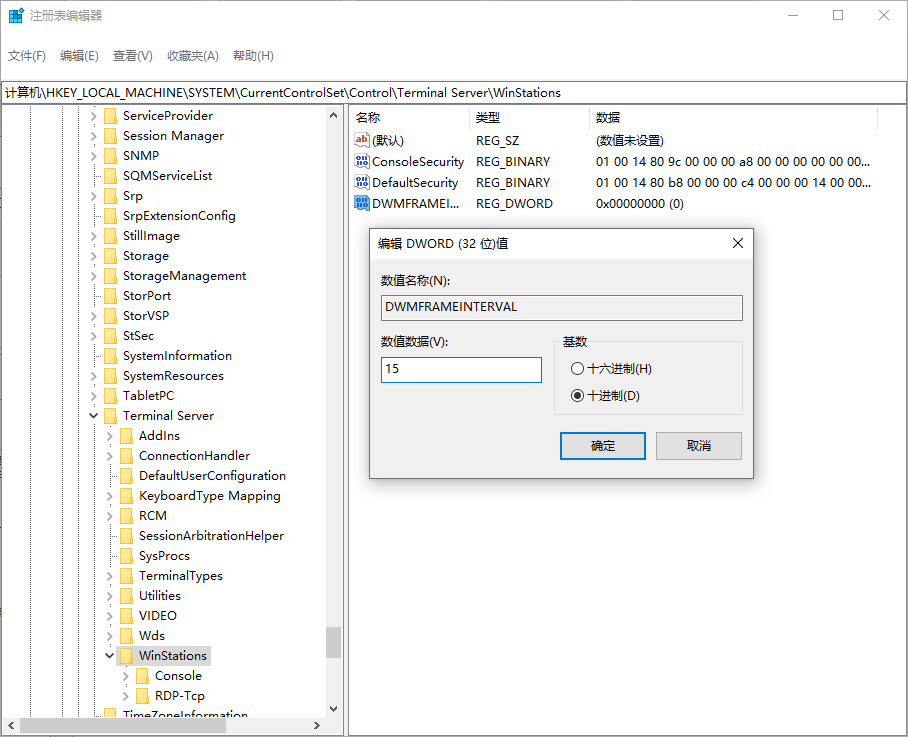Click the WinStations folder icon
The height and width of the screenshot is (737, 908).
pos(126,656)
